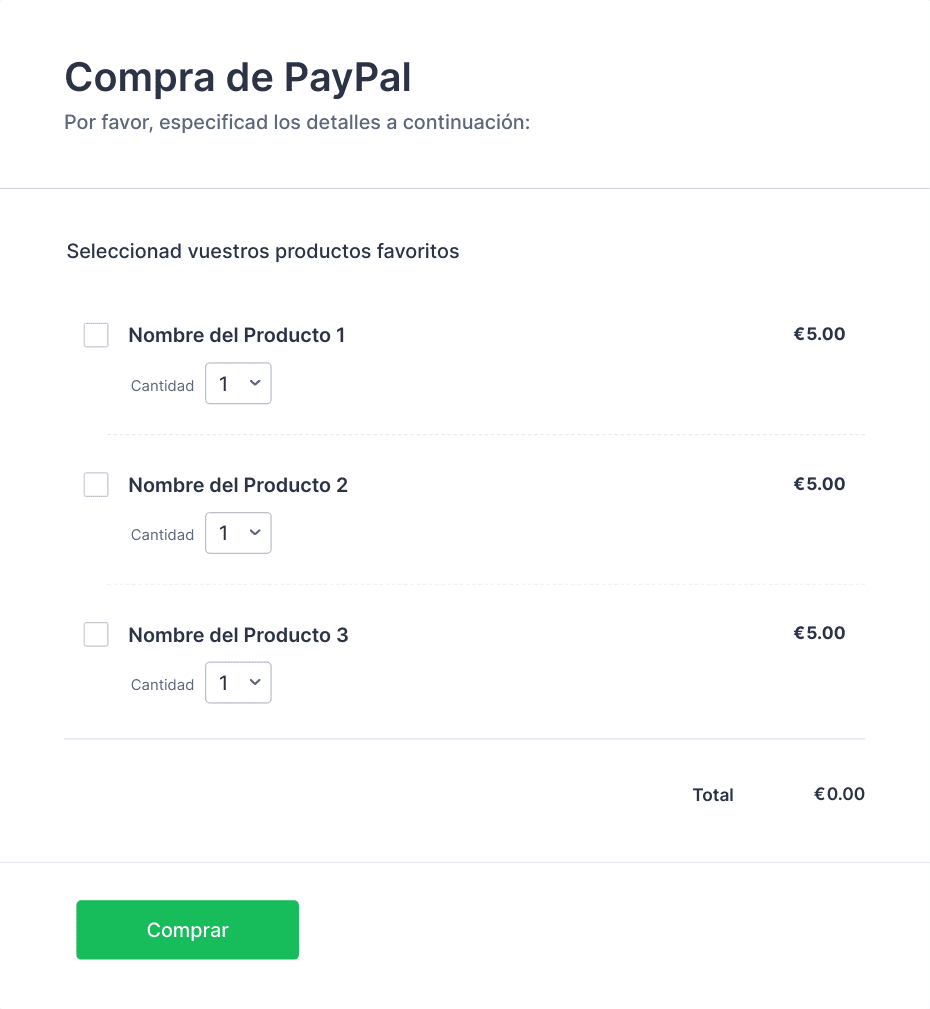Screen dimensions: 930x1009
Task: Click Seleccionad vuestros productos favoritos text
Action: tap(263, 251)
